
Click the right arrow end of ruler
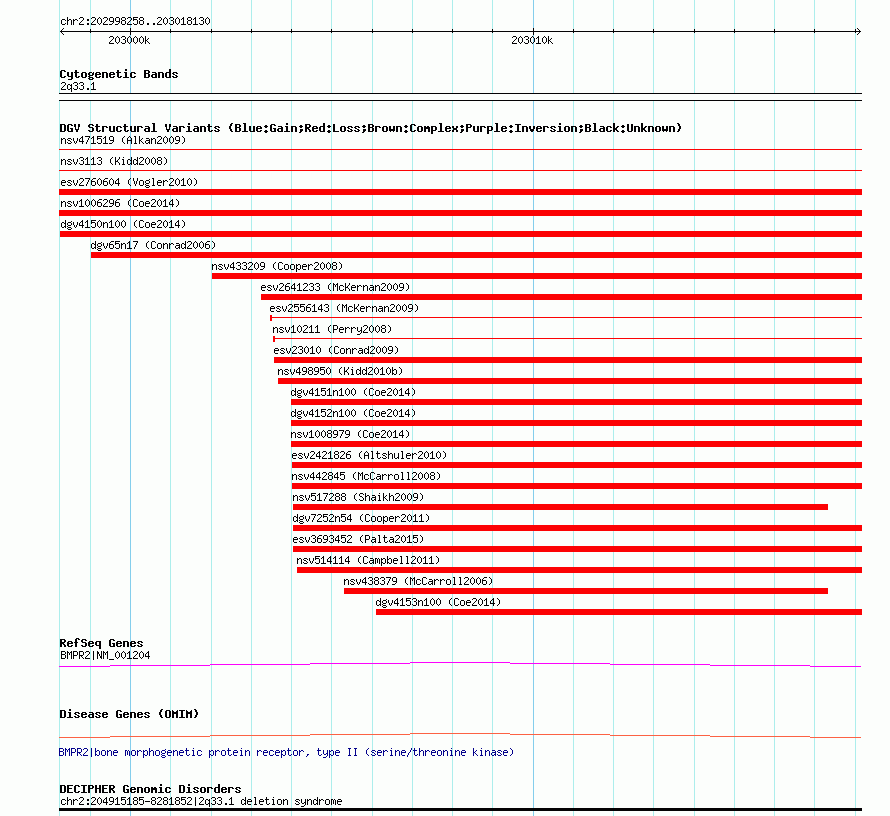(858, 32)
